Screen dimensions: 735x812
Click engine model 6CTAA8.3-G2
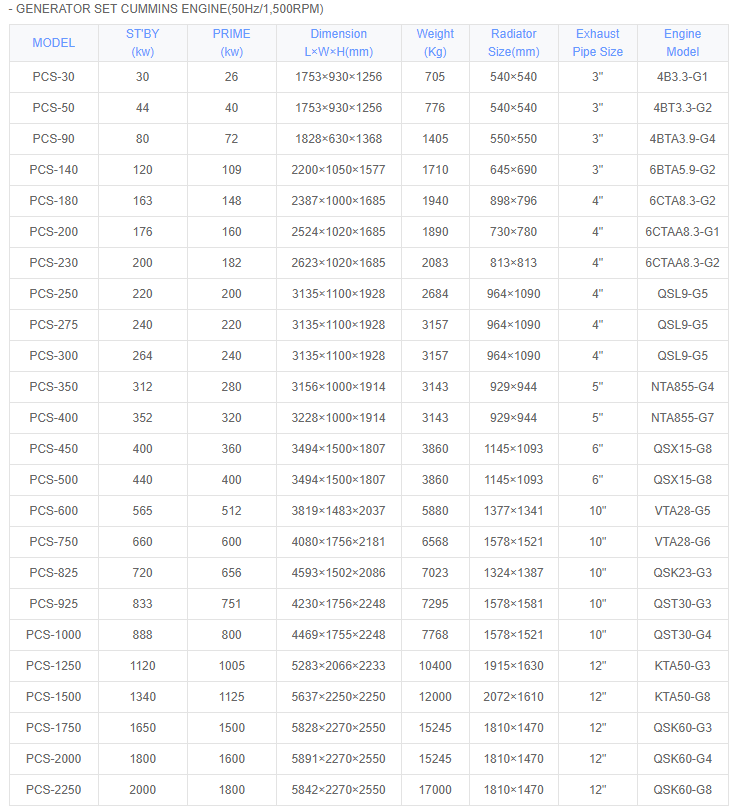click(x=683, y=263)
